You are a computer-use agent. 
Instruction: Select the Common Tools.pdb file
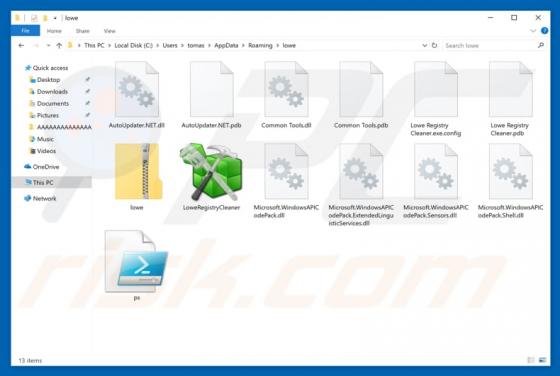[361, 95]
